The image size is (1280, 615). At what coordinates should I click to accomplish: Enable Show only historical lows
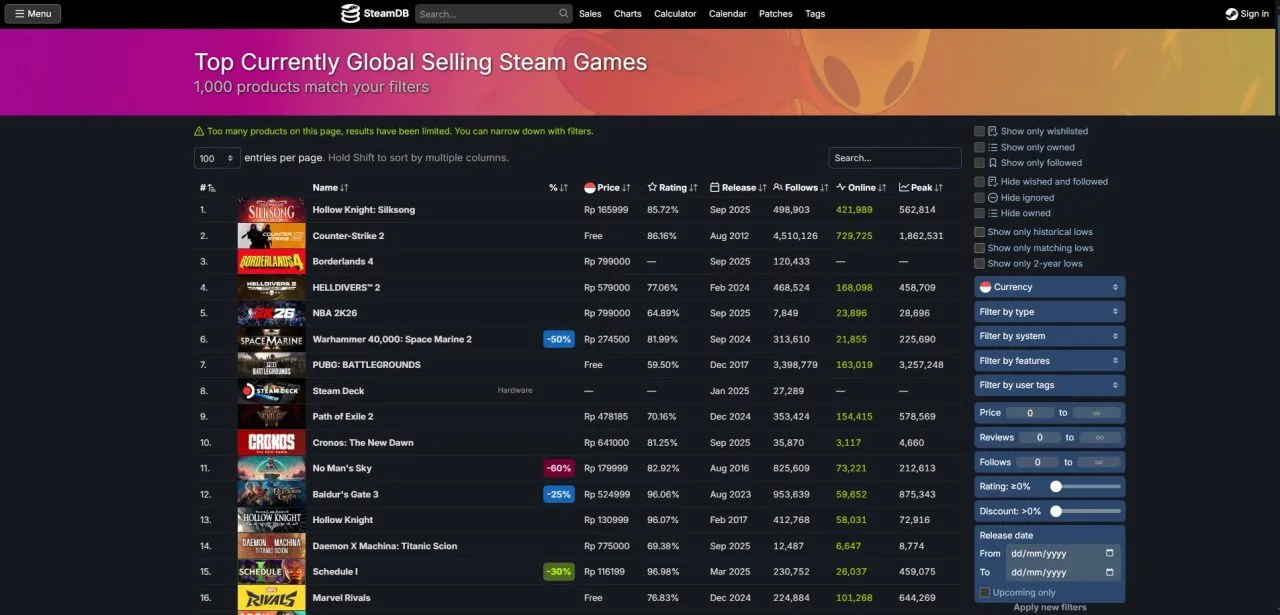[979, 231]
